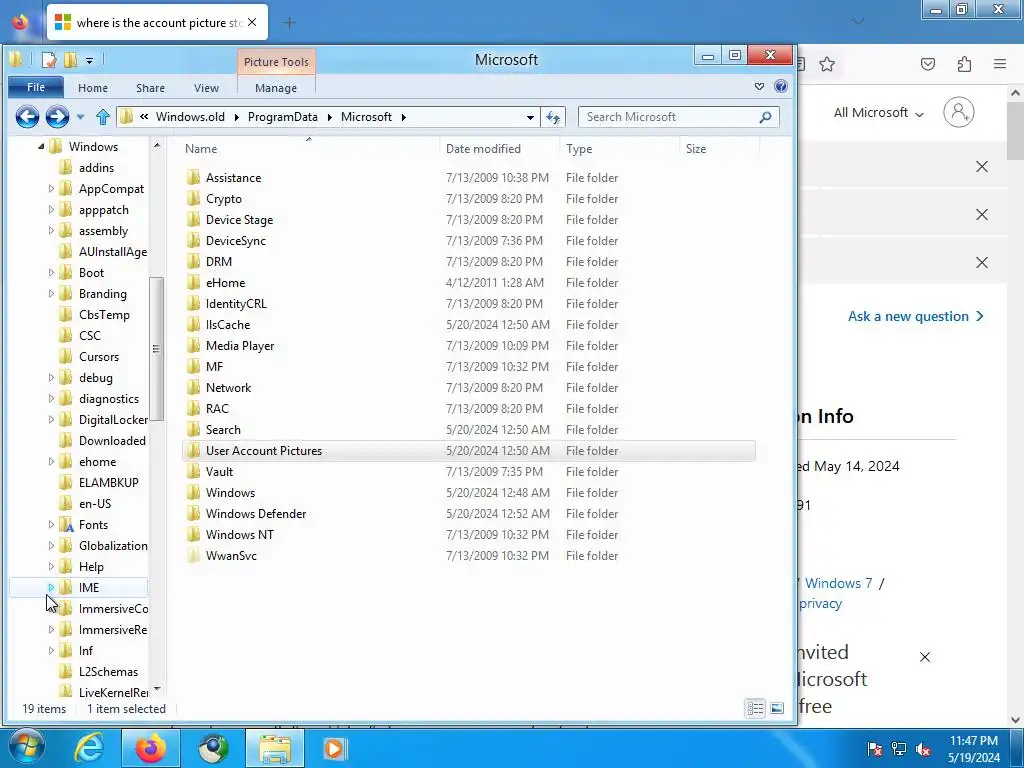Open the Manage Picture Tools tab
The width and height of the screenshot is (1024, 768).
(x=276, y=88)
